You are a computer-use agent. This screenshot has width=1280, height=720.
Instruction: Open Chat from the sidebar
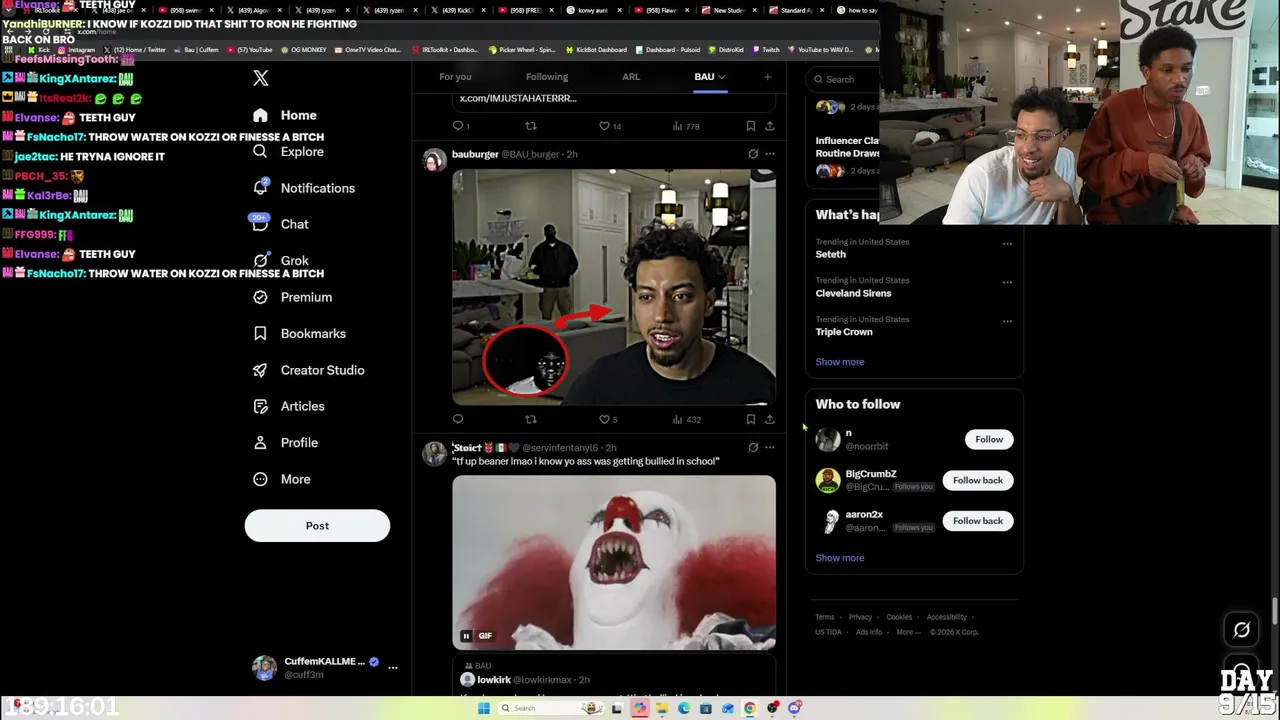coord(280,224)
